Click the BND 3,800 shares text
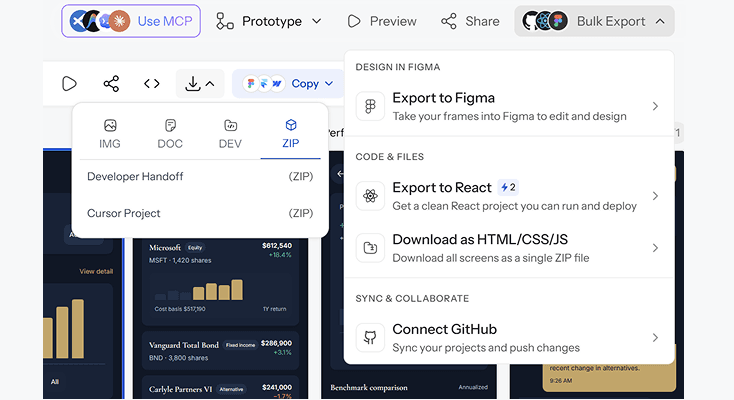The image size is (734, 400). click(x=178, y=358)
